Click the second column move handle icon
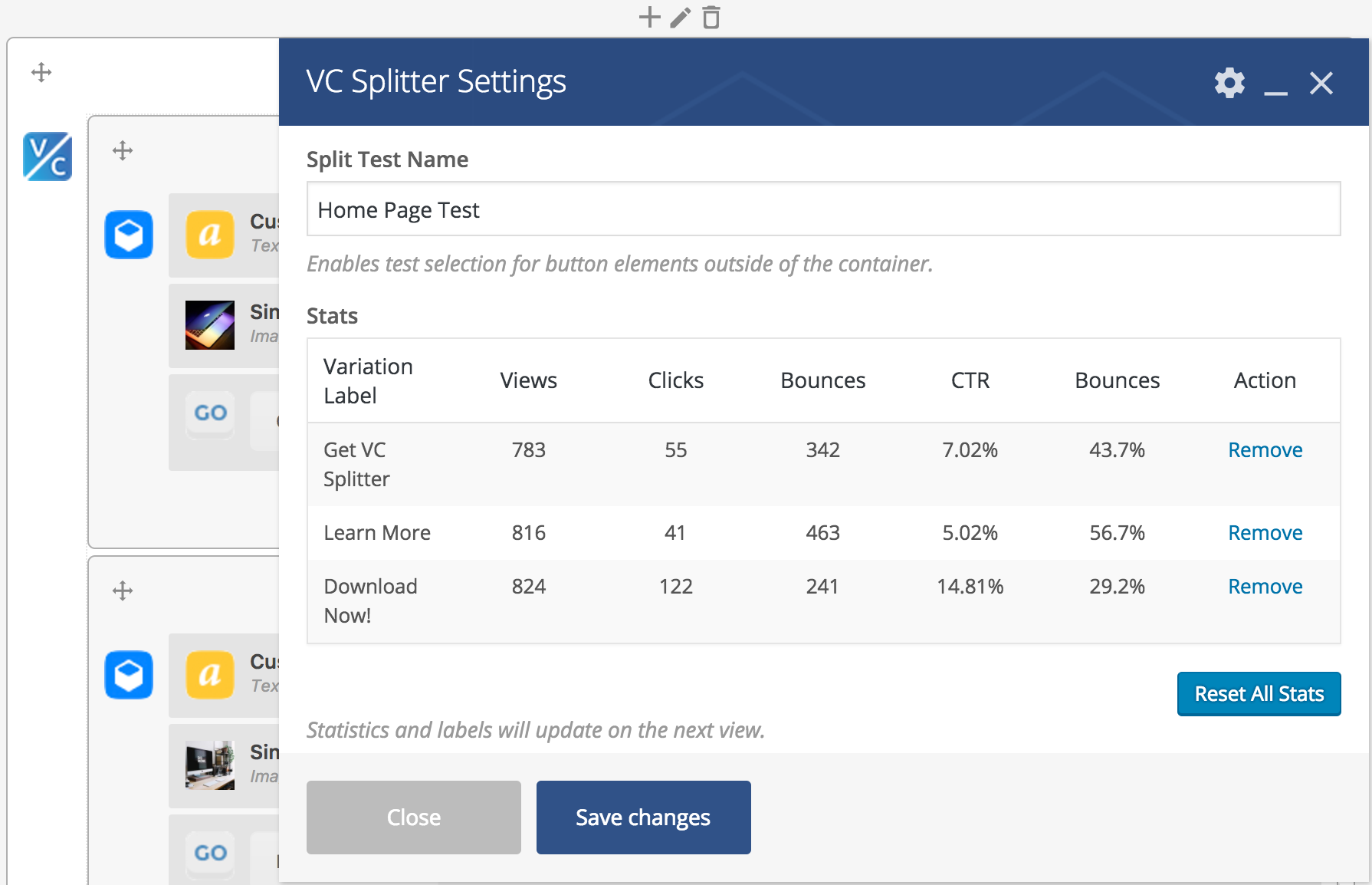 click(x=123, y=591)
